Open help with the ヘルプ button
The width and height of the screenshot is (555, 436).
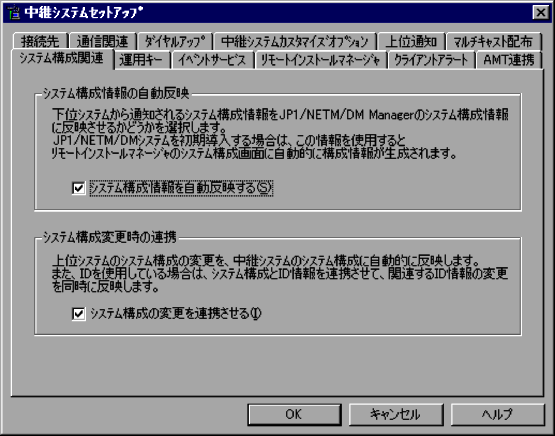(497, 414)
